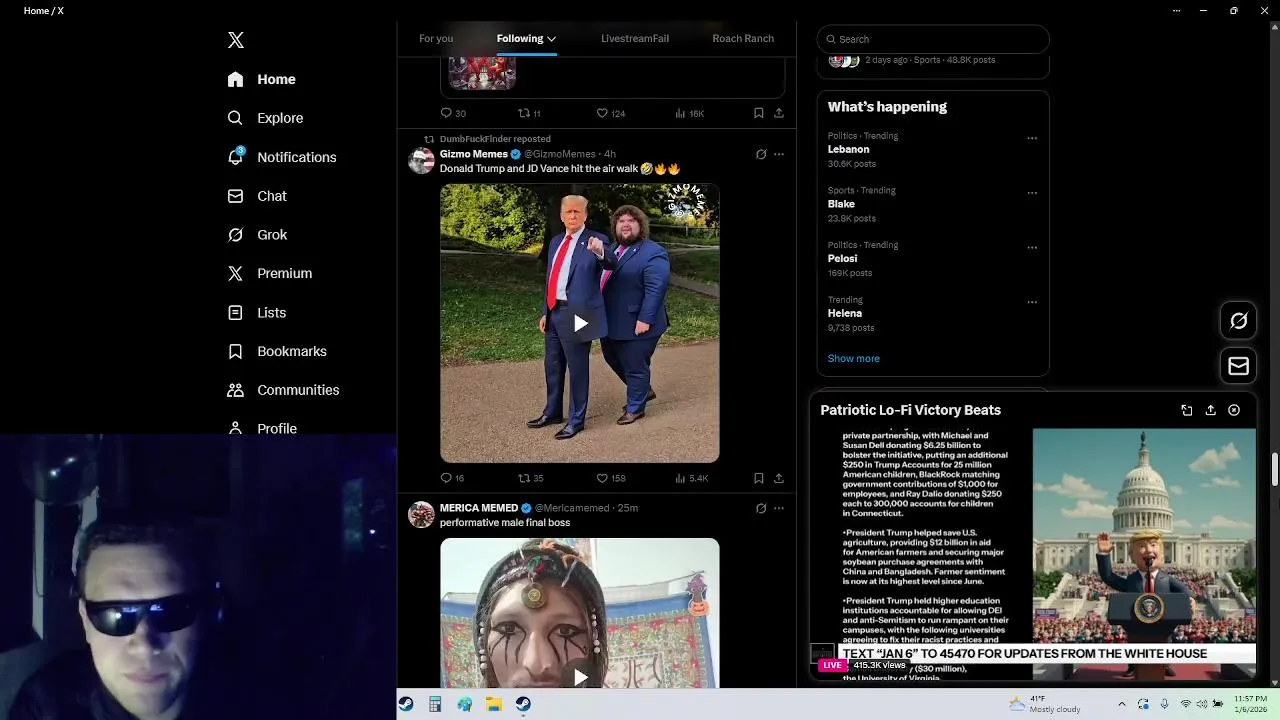The image size is (1280, 720).
Task: Open more options for Lebanon trend
Action: pyautogui.click(x=1032, y=138)
